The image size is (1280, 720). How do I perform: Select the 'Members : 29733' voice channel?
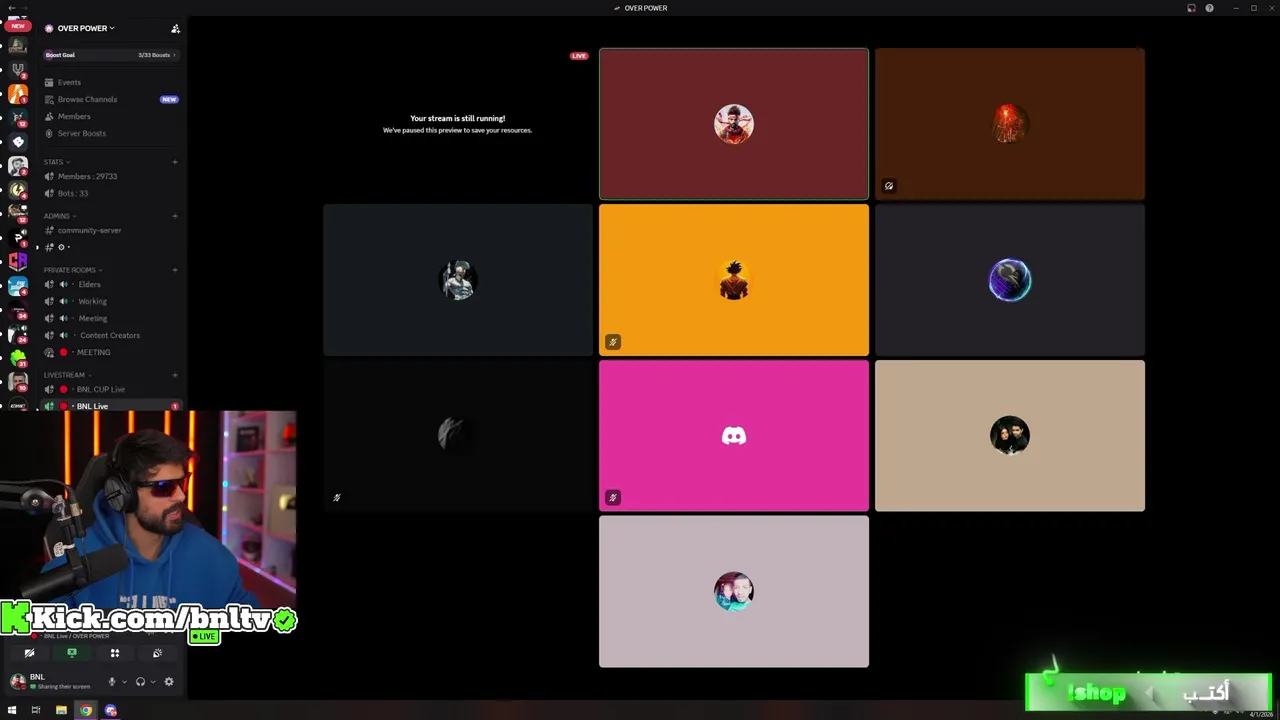111,176
